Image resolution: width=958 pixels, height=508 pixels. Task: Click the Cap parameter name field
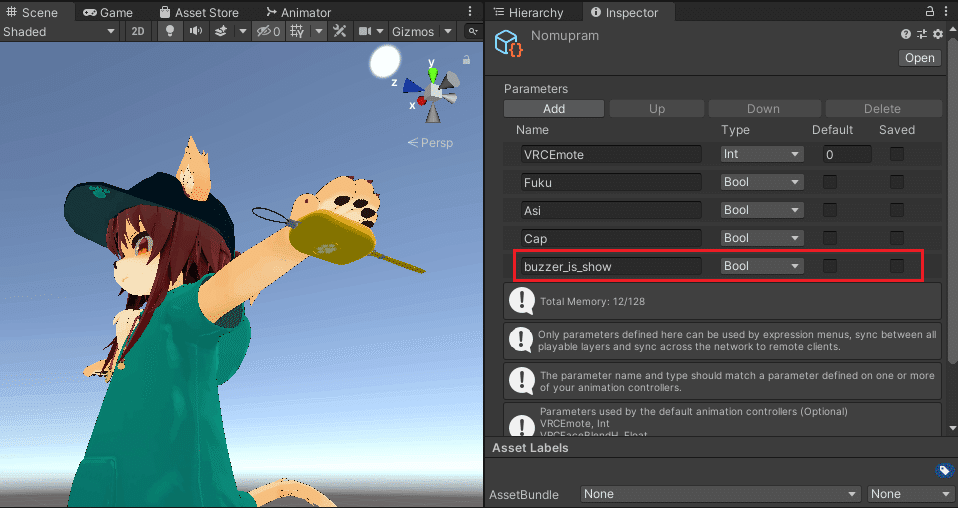tap(611, 238)
